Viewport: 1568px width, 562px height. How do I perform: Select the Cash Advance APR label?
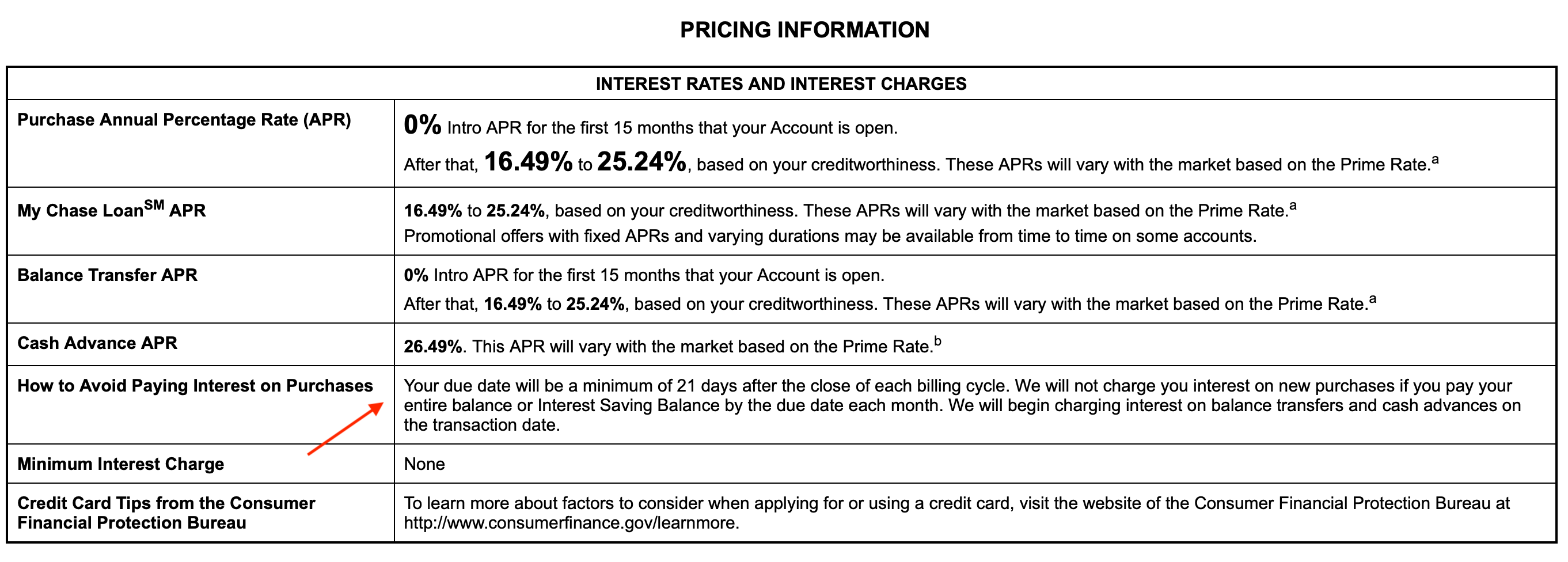tap(97, 343)
